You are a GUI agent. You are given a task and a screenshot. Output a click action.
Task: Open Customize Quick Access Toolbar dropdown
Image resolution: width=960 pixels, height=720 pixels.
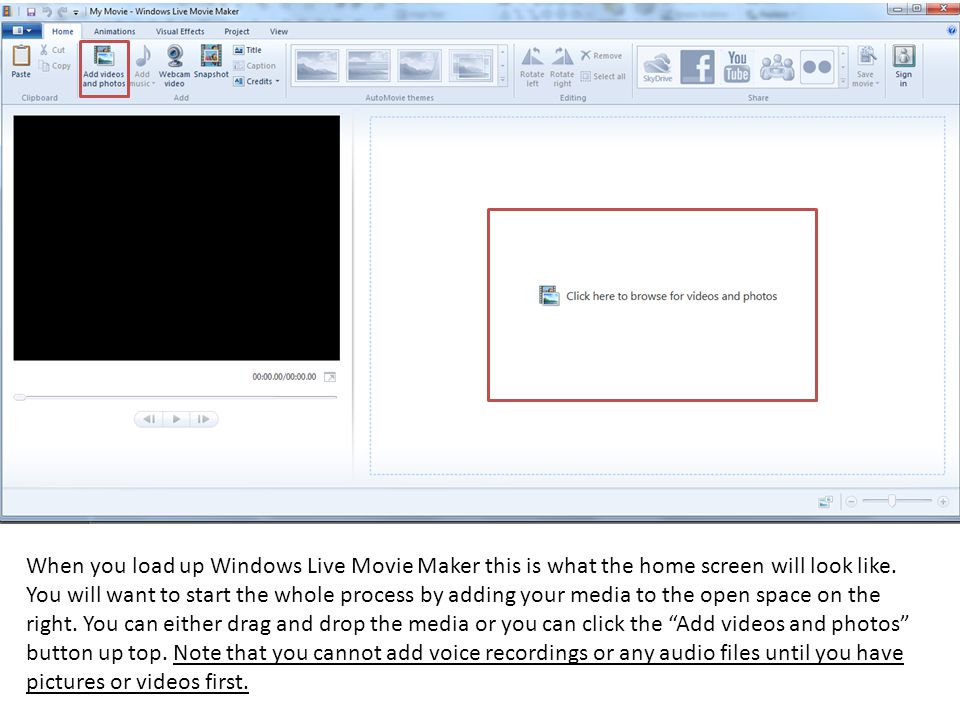76,12
